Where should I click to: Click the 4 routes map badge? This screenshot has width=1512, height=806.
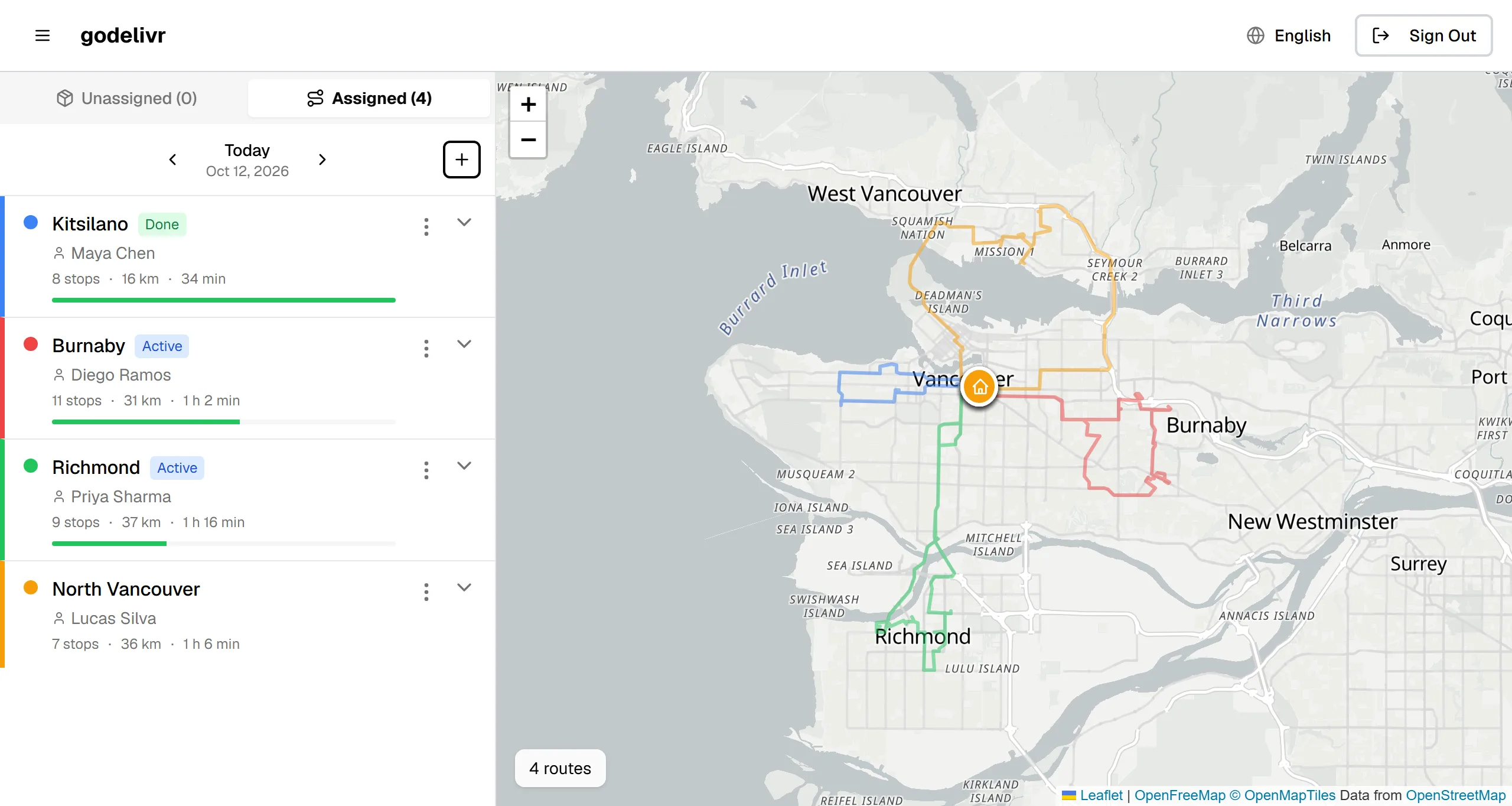560,768
